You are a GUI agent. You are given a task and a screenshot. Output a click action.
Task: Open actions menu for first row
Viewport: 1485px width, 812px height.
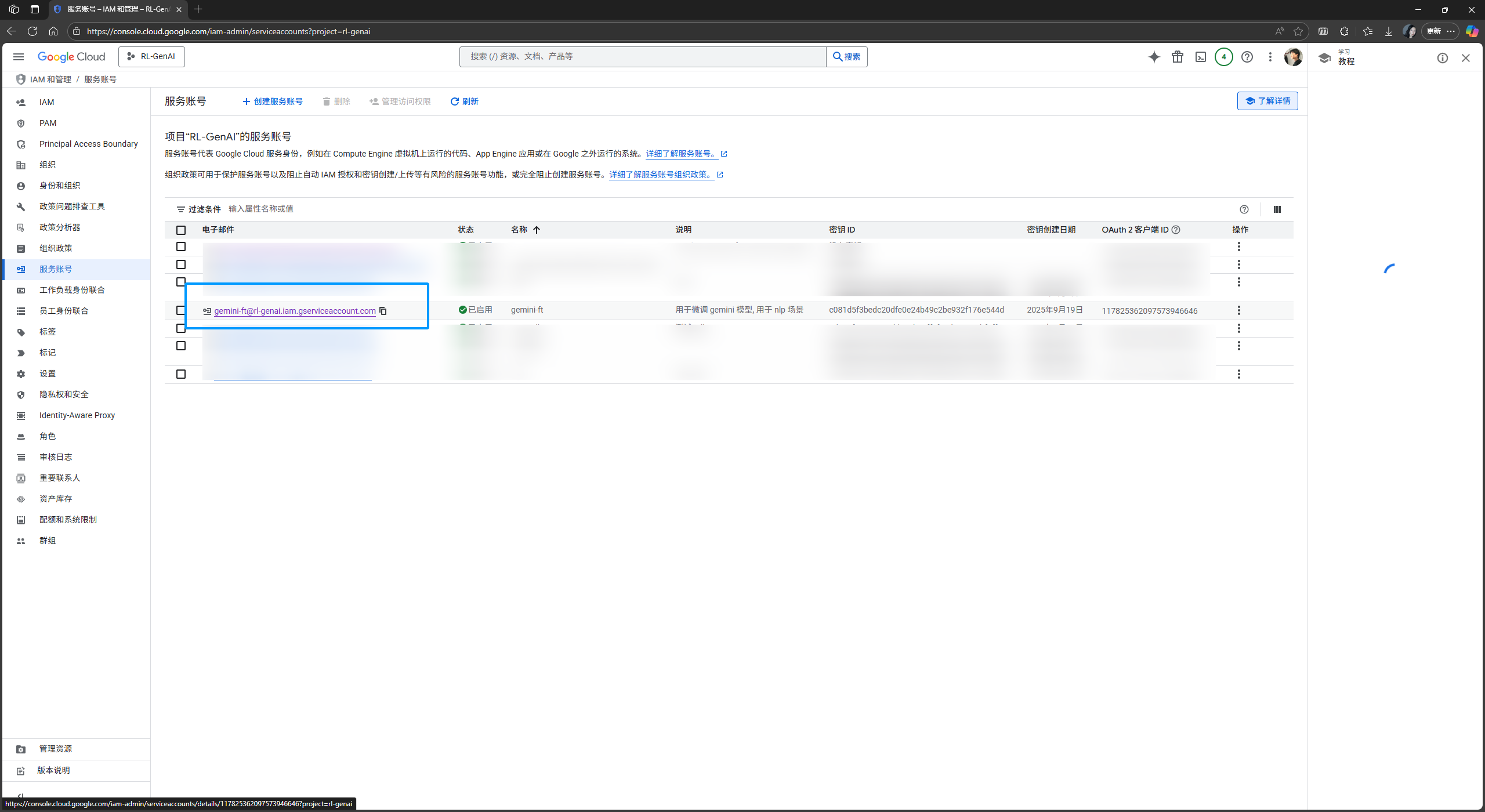[1239, 246]
